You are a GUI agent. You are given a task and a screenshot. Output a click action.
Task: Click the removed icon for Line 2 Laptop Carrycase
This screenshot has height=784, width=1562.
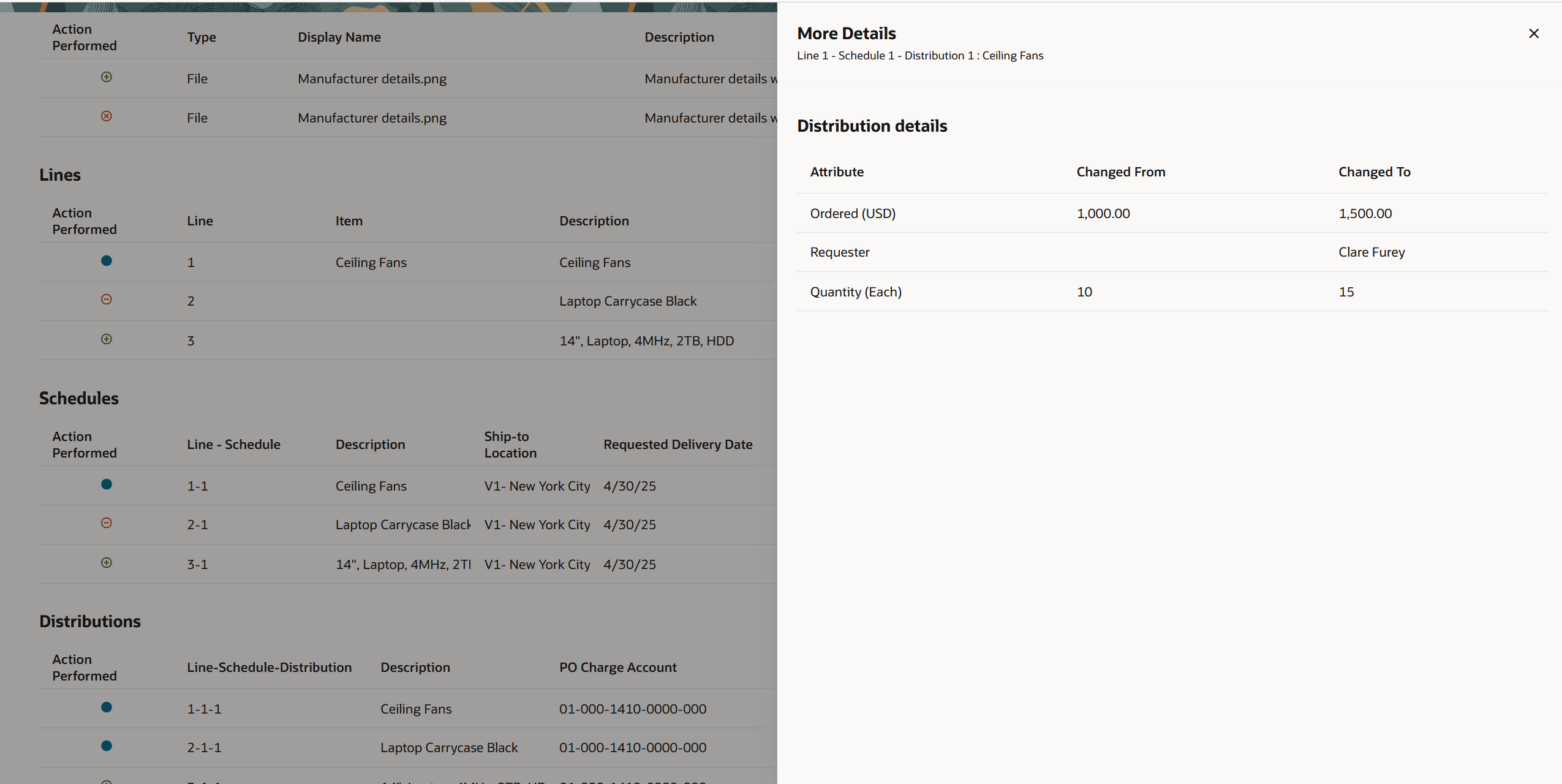tap(107, 300)
